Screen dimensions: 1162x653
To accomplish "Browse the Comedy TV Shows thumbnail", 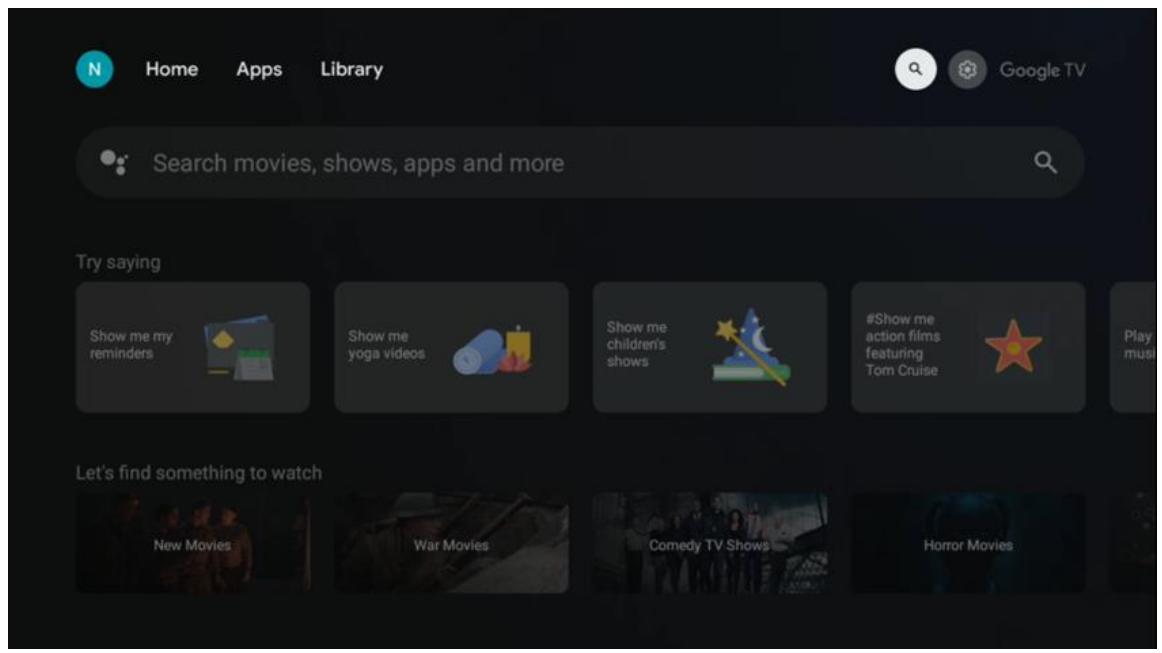I will [709, 543].
